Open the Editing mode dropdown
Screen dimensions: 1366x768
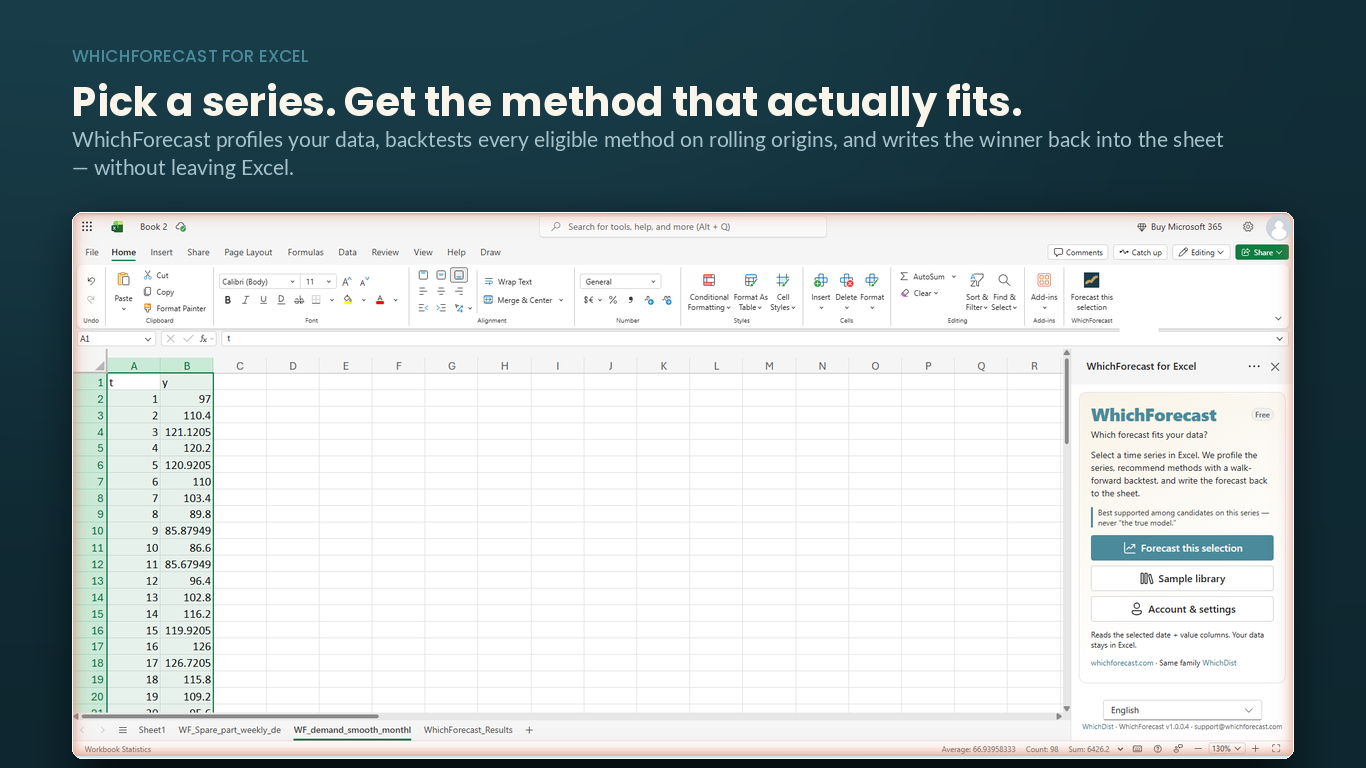pyautogui.click(x=1201, y=253)
